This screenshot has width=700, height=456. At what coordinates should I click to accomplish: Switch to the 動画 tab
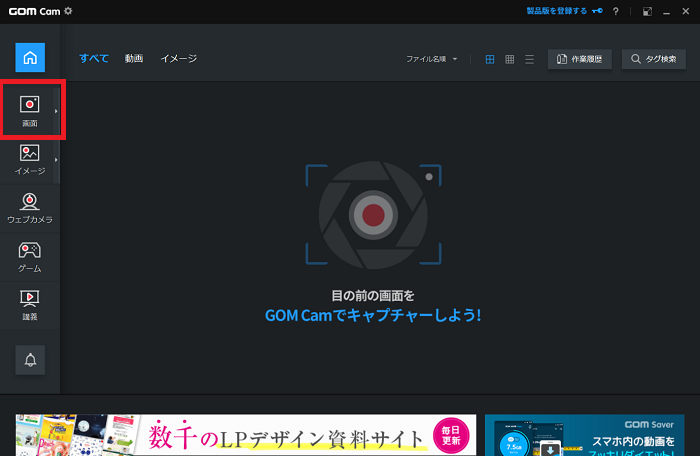click(x=133, y=59)
